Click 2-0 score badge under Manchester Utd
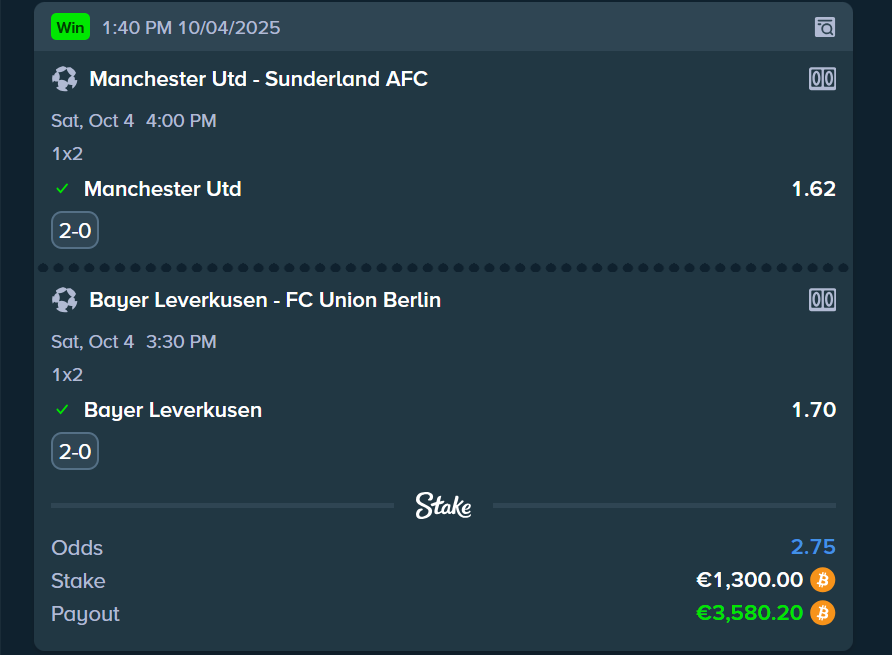 pos(75,231)
